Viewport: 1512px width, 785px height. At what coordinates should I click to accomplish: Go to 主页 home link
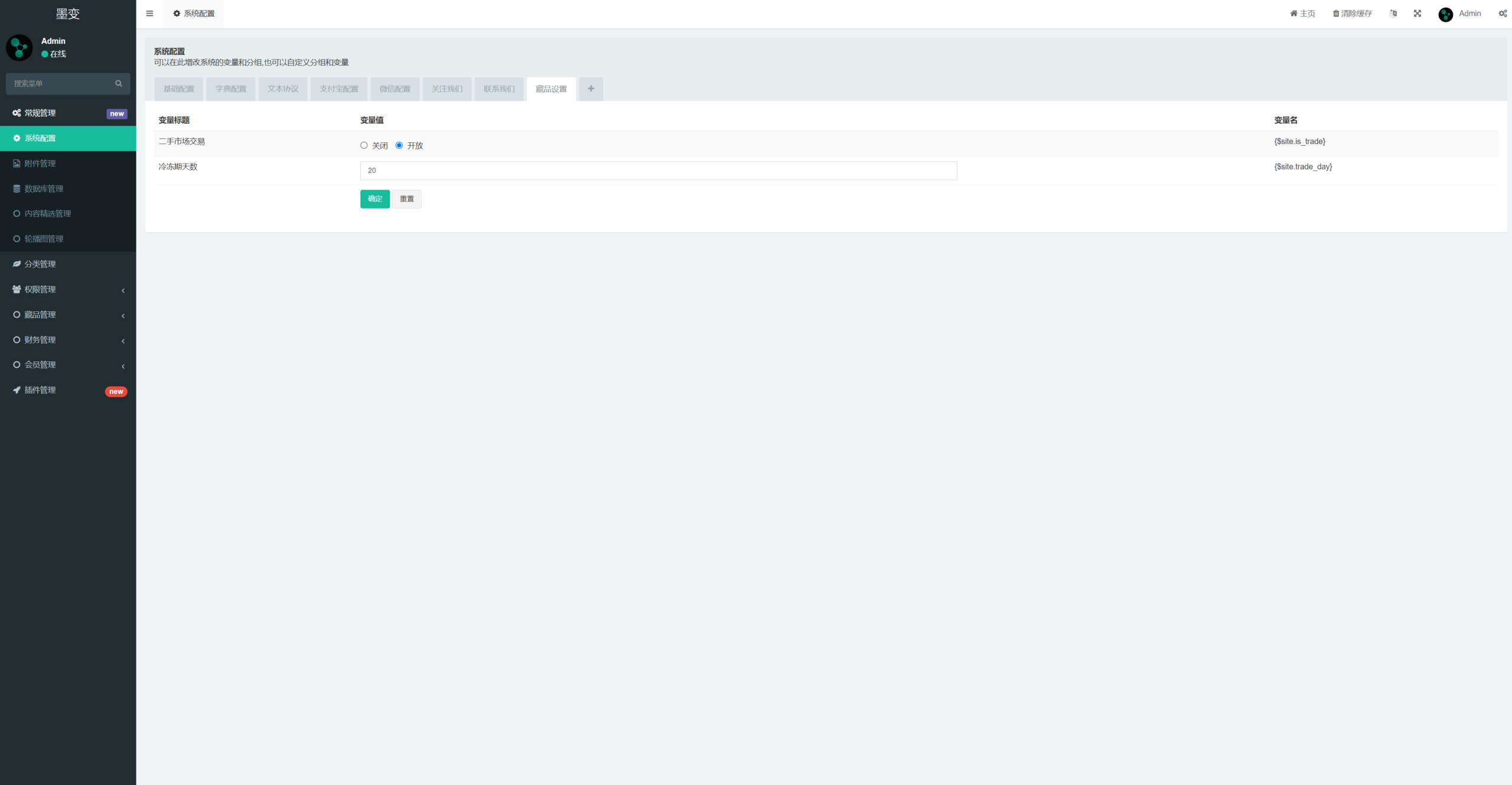pyautogui.click(x=1302, y=14)
